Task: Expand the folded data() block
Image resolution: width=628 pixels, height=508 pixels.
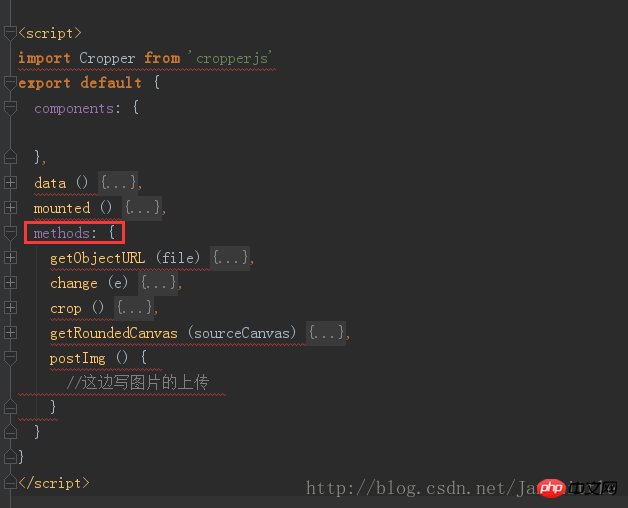Action: pos(10,183)
